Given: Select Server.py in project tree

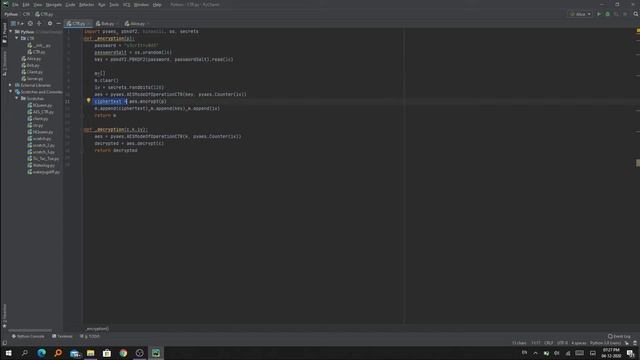Looking at the screenshot, I should 32,78.
